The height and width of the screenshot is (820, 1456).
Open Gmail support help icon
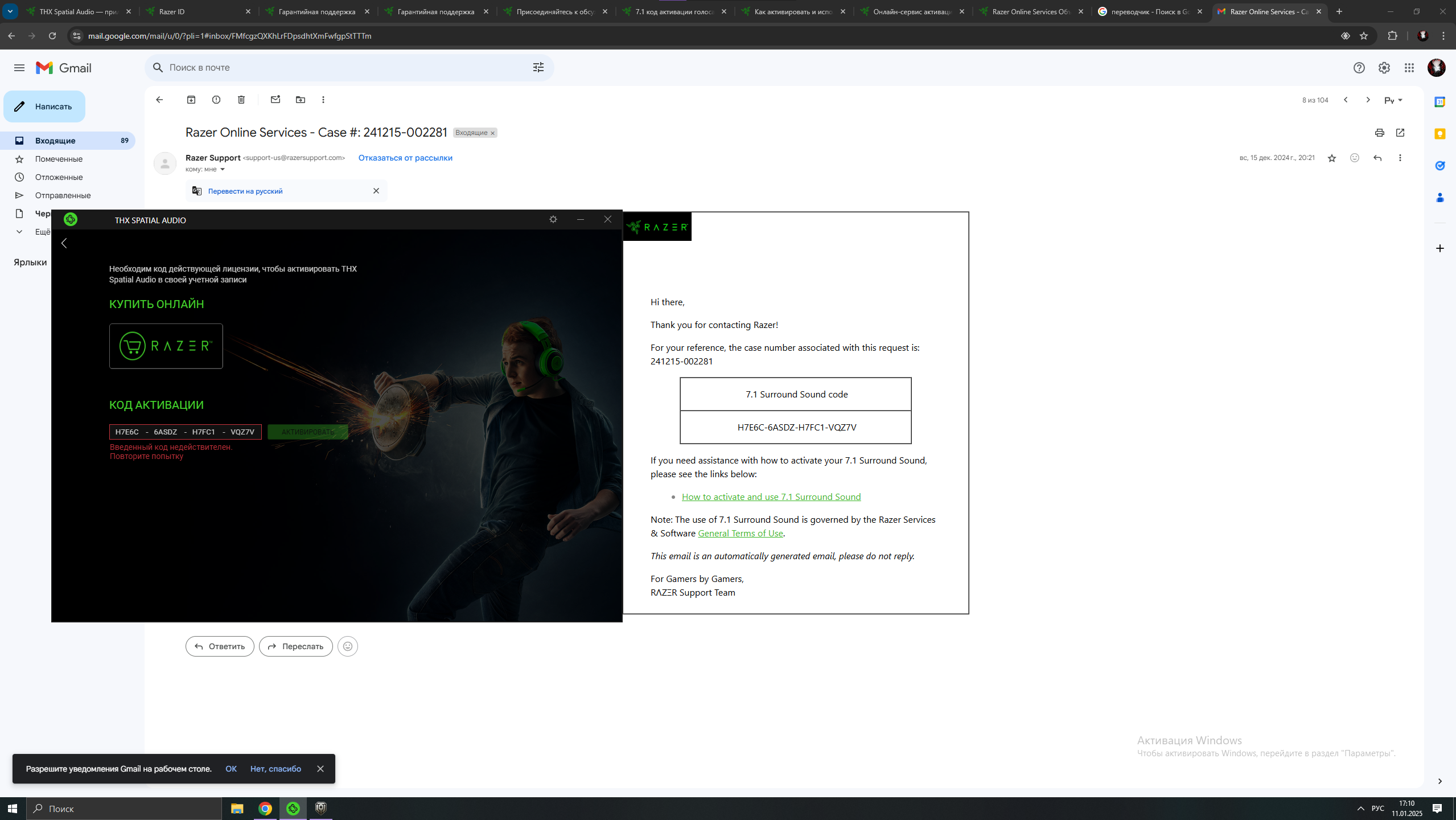pos(1359,68)
